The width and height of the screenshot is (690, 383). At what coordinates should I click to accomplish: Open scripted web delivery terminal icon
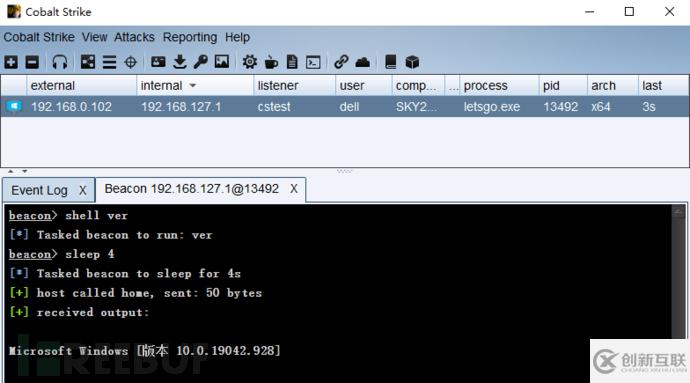[x=313, y=62]
